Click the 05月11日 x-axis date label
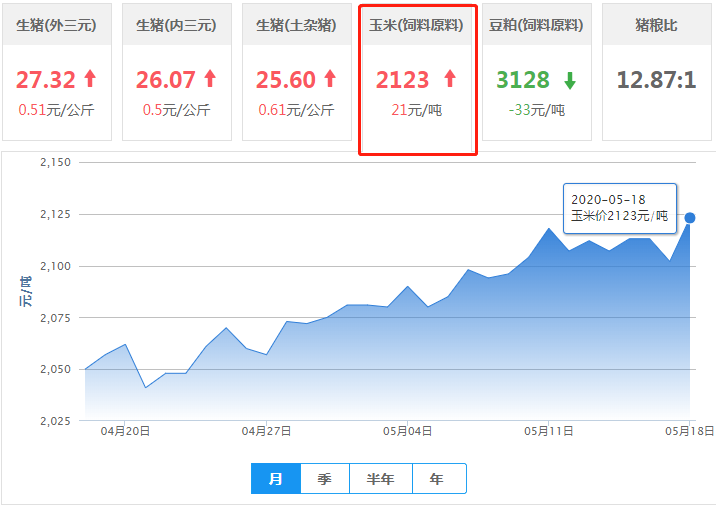This screenshot has width=716, height=506. pos(549,431)
